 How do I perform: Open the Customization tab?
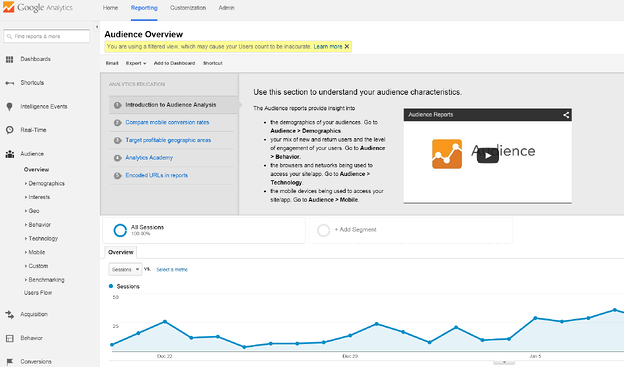pos(188,8)
